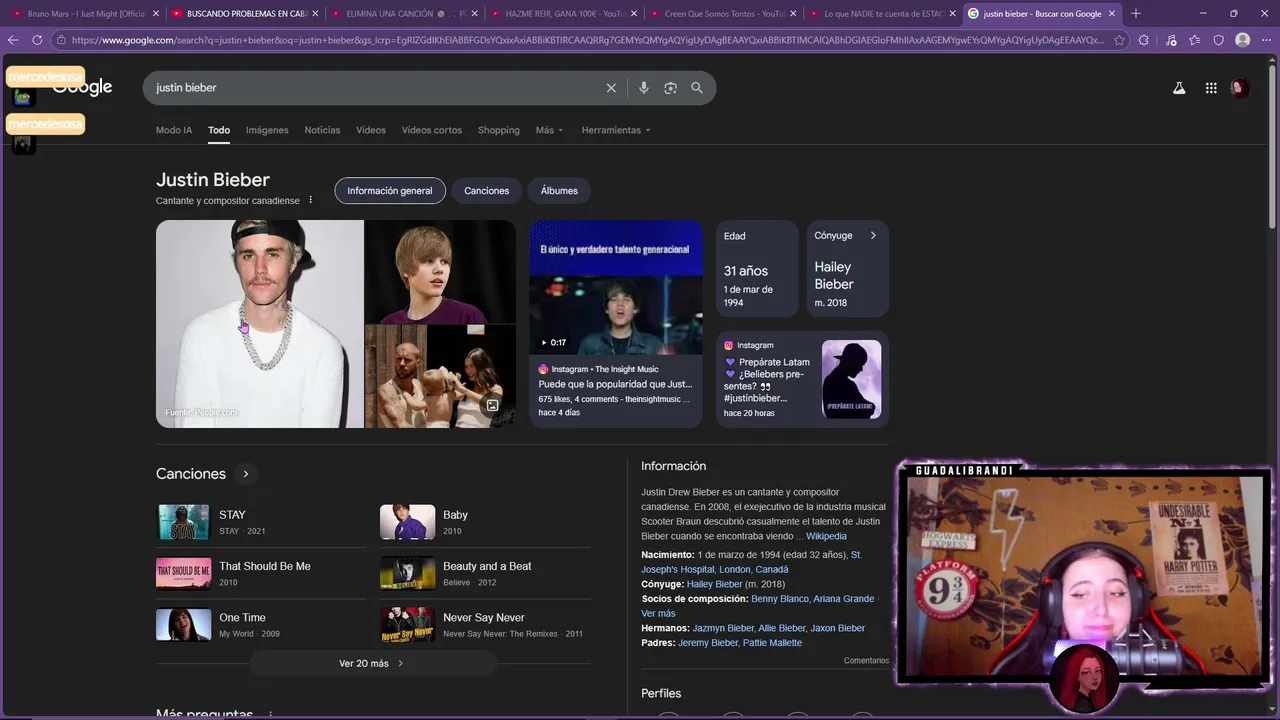Open the favorites list icon in the toolbar
Viewport: 1280px width, 720px height.
point(1195,40)
